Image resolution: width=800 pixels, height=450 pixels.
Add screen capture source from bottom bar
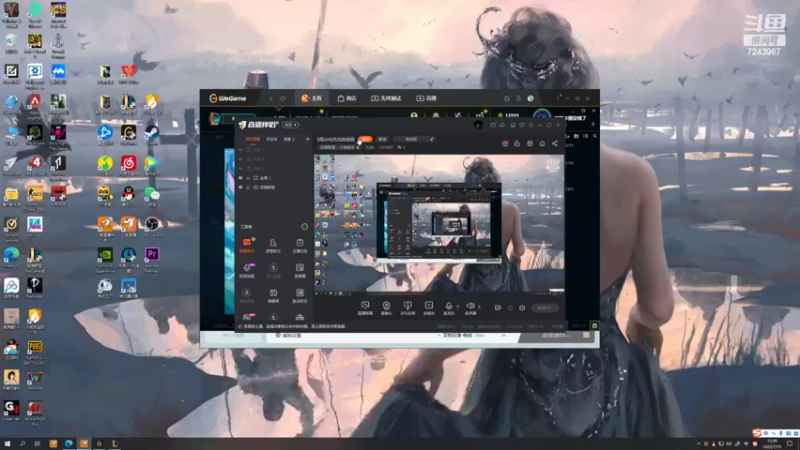click(365, 308)
